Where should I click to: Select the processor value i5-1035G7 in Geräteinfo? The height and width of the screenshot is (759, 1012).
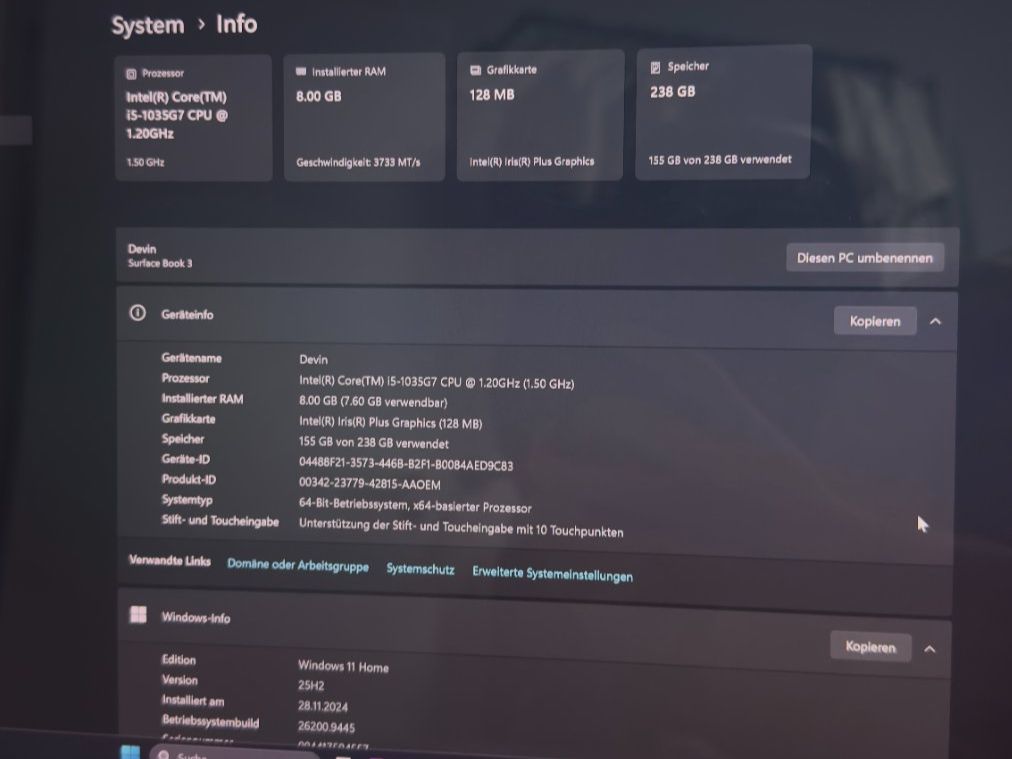[x=436, y=382]
